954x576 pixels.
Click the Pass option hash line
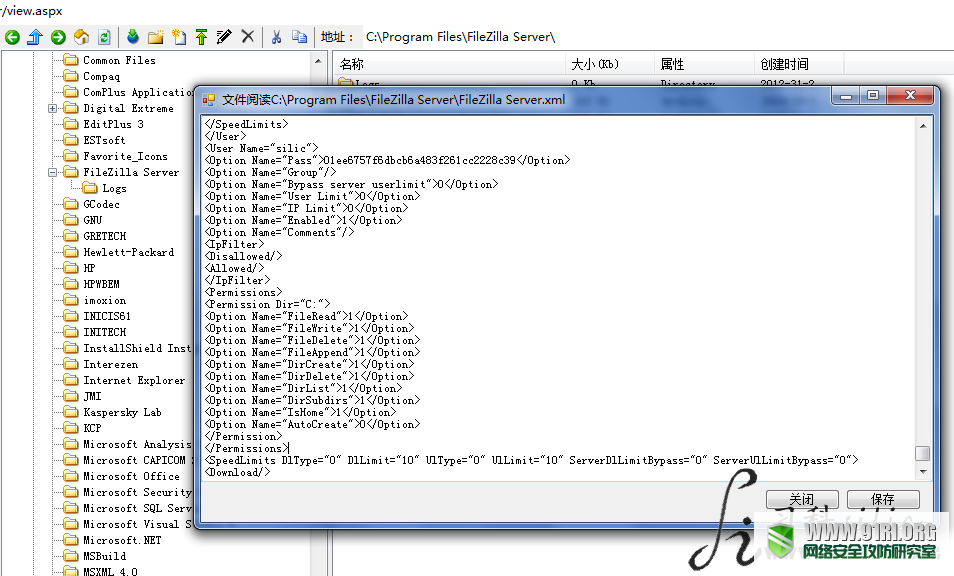pos(388,161)
